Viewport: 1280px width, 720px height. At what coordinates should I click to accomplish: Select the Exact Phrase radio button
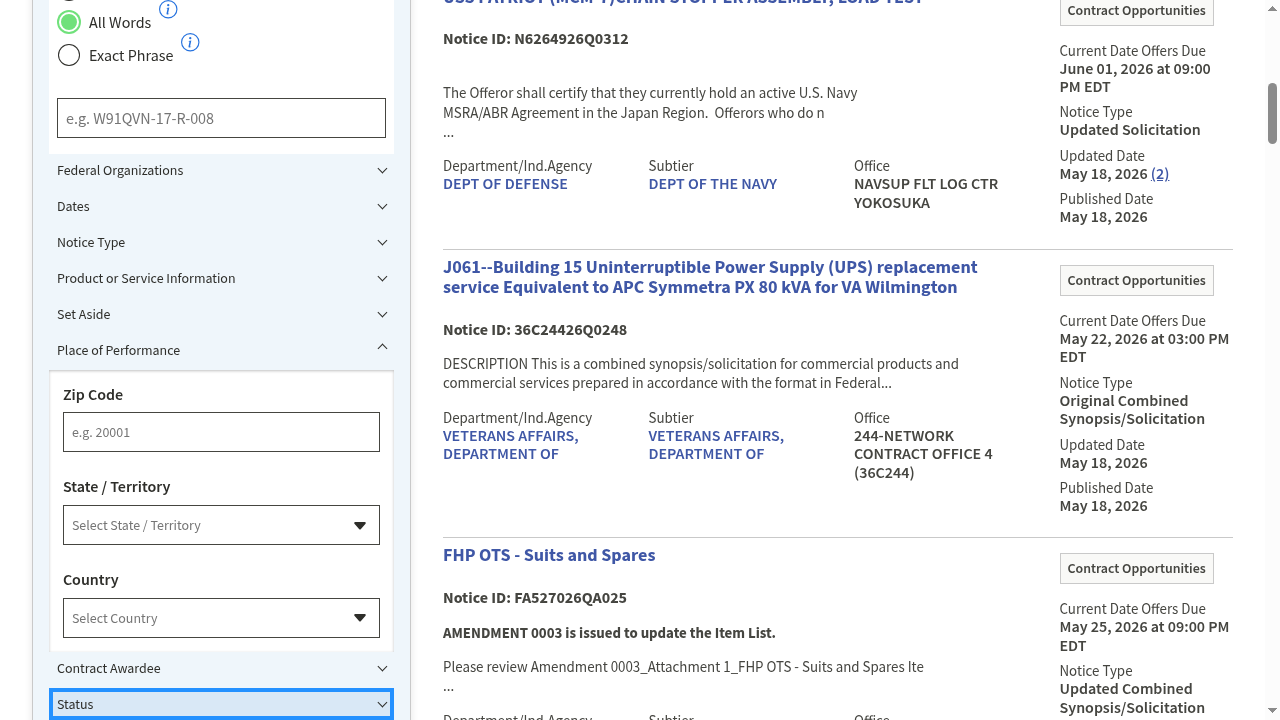pyautogui.click(x=69, y=55)
